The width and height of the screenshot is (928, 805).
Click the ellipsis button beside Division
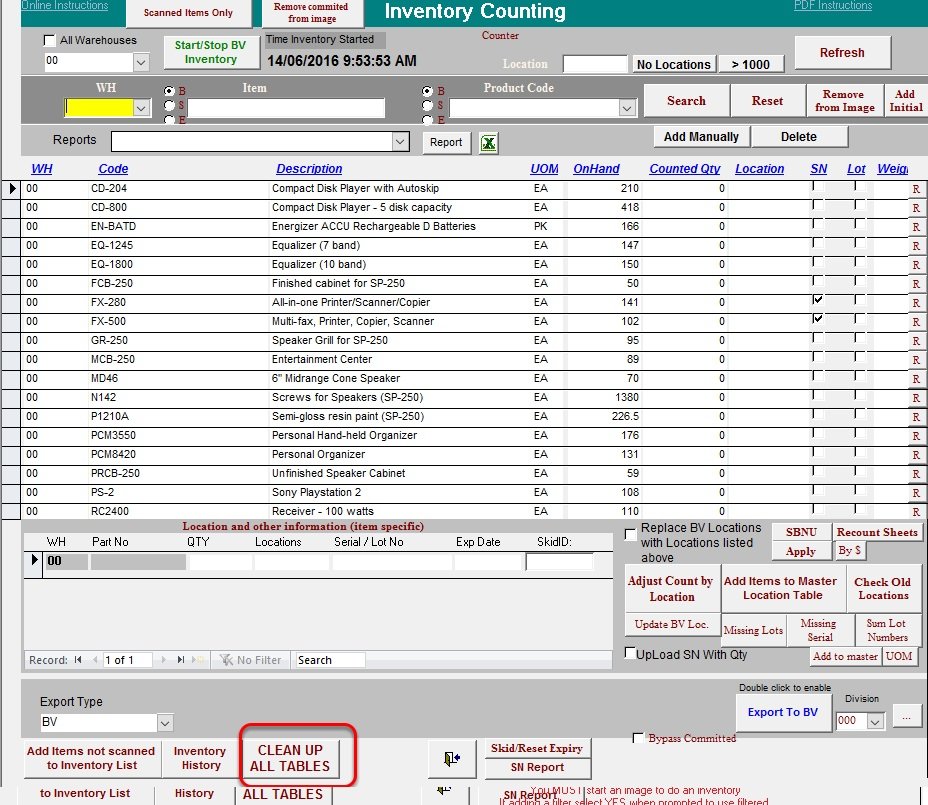tap(907, 717)
